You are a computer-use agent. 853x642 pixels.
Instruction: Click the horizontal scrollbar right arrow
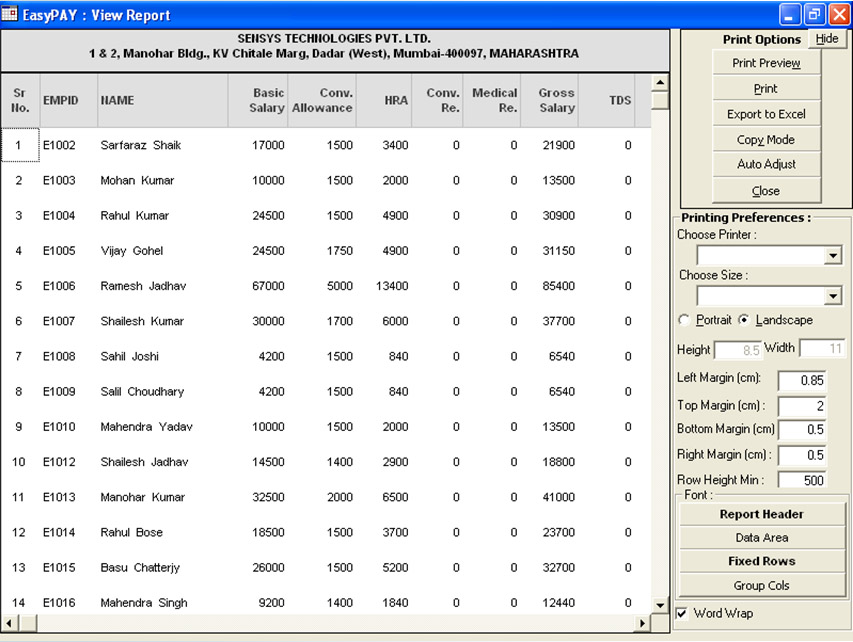coord(642,623)
